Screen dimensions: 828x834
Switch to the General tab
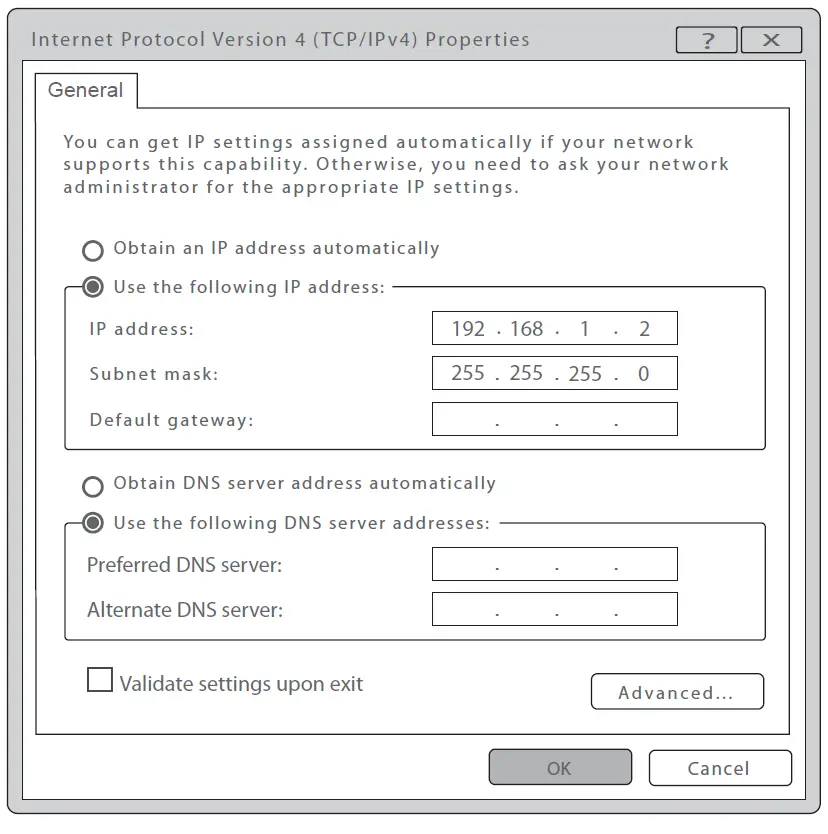click(86, 90)
